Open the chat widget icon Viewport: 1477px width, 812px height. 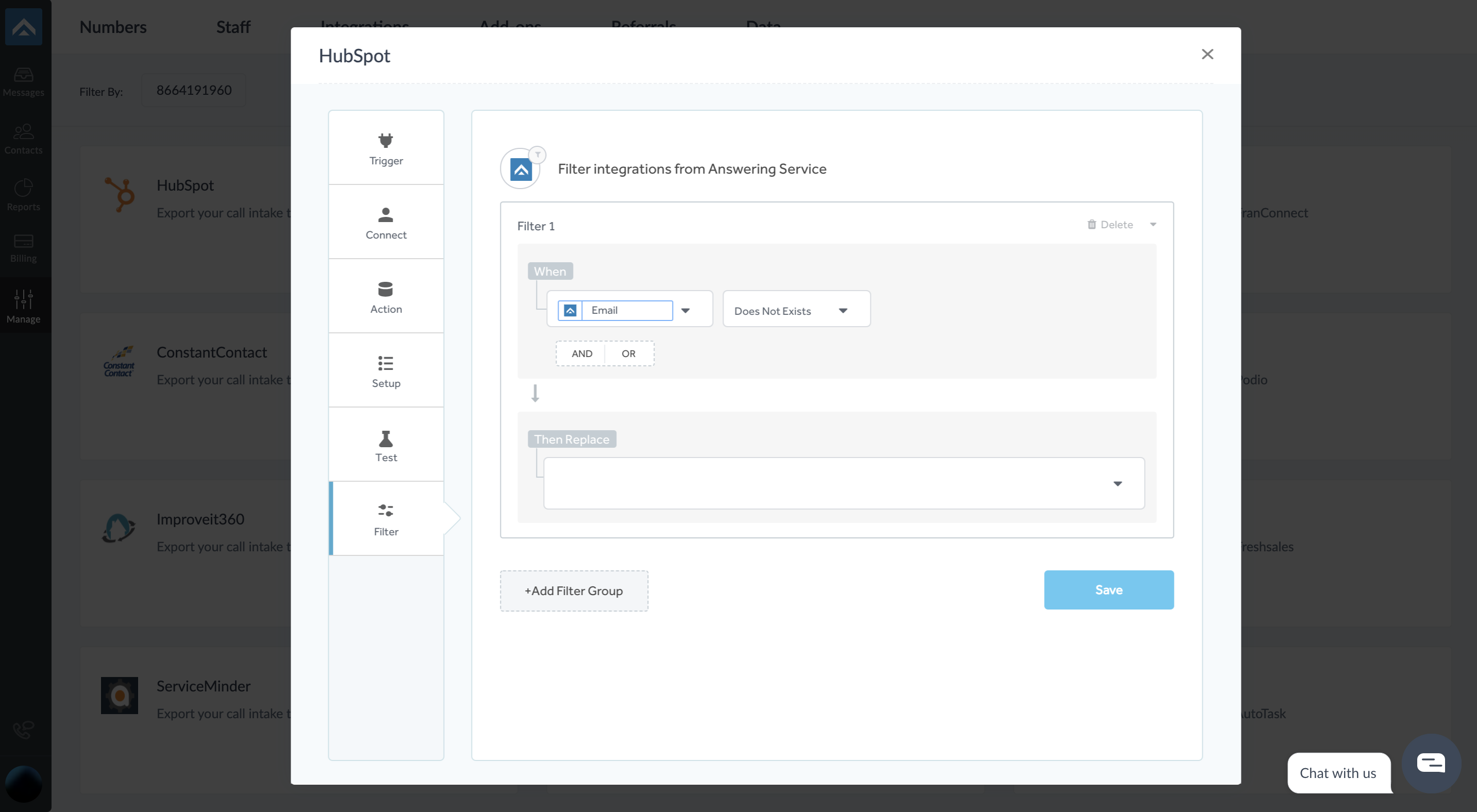tap(1431, 763)
